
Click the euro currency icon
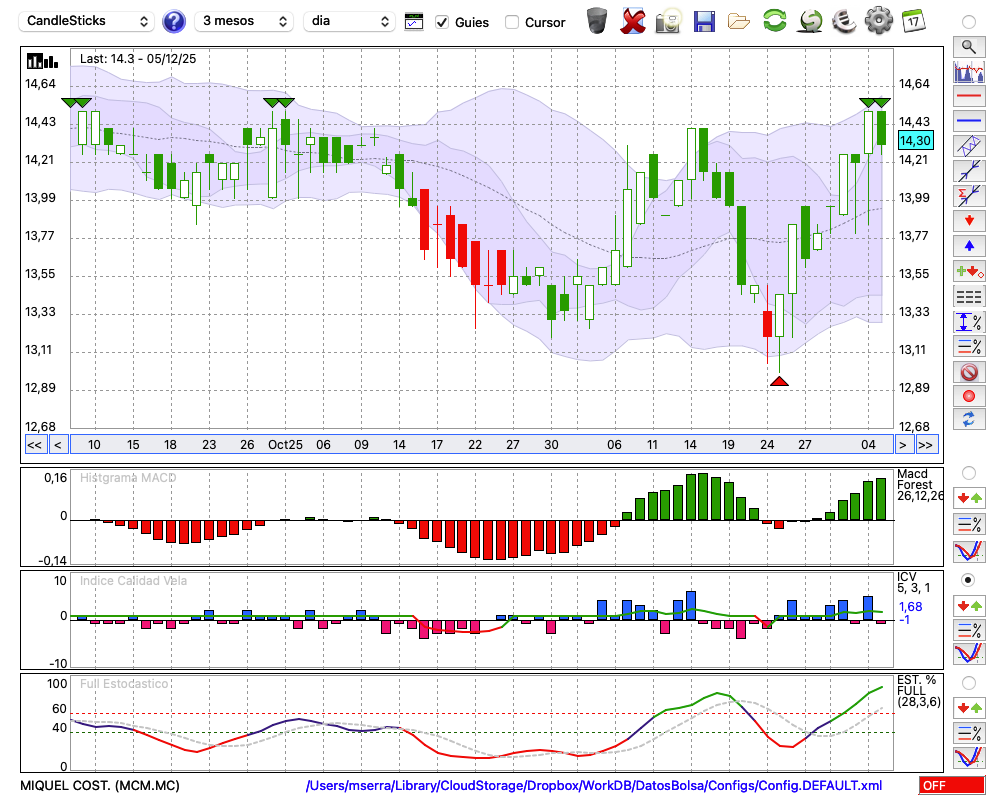pyautogui.click(x=844, y=21)
